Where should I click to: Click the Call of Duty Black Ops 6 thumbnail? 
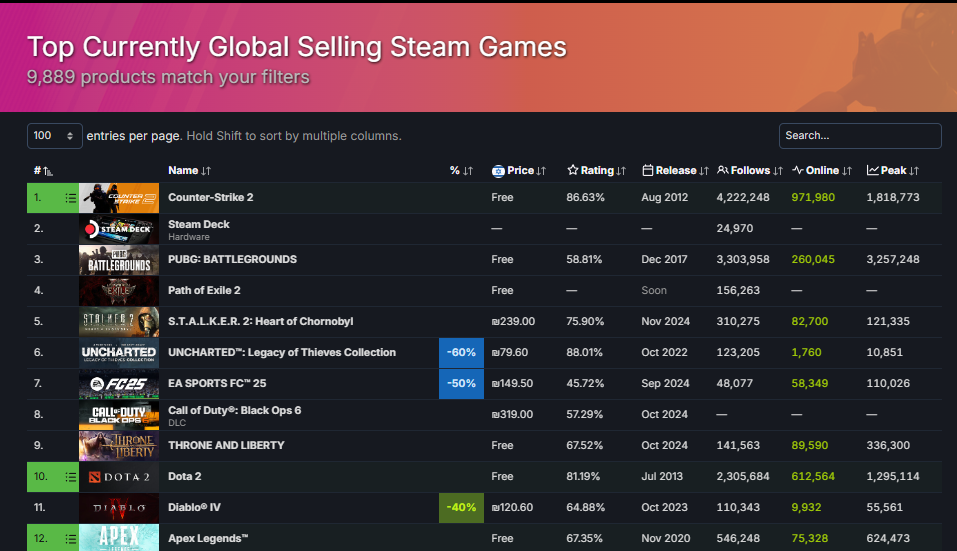coord(119,415)
